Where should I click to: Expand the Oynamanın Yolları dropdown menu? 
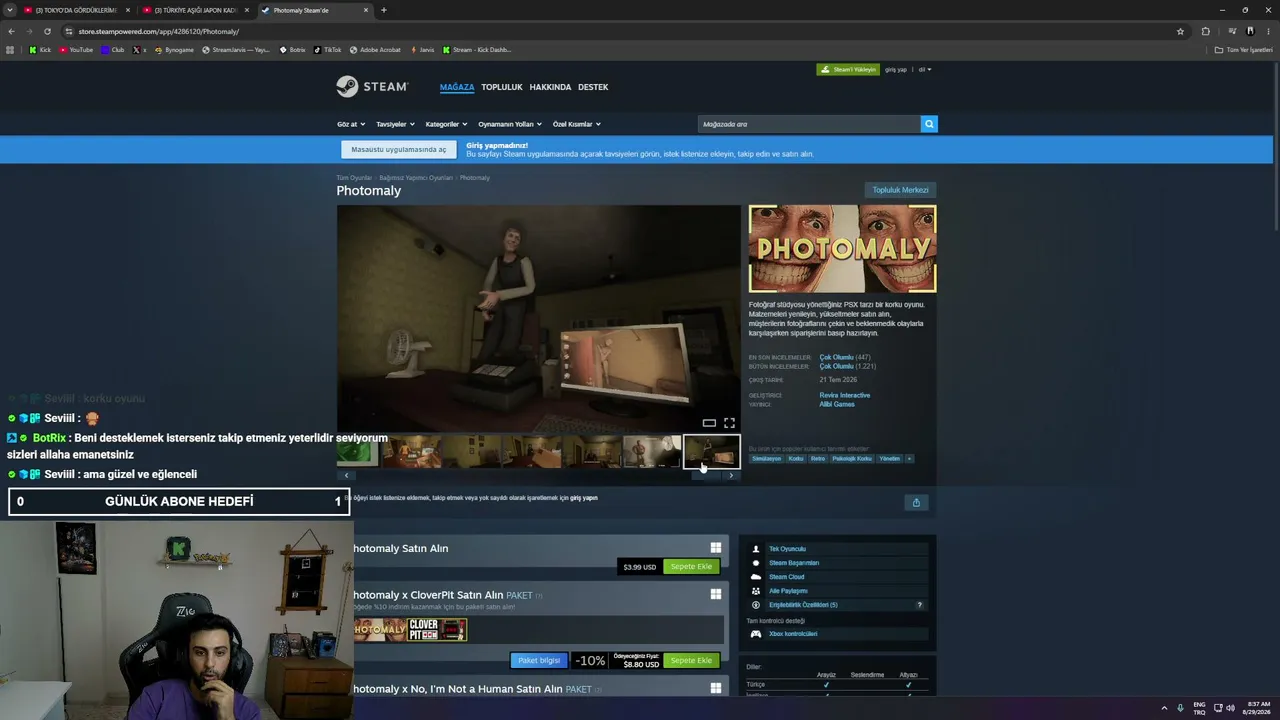pyautogui.click(x=510, y=124)
